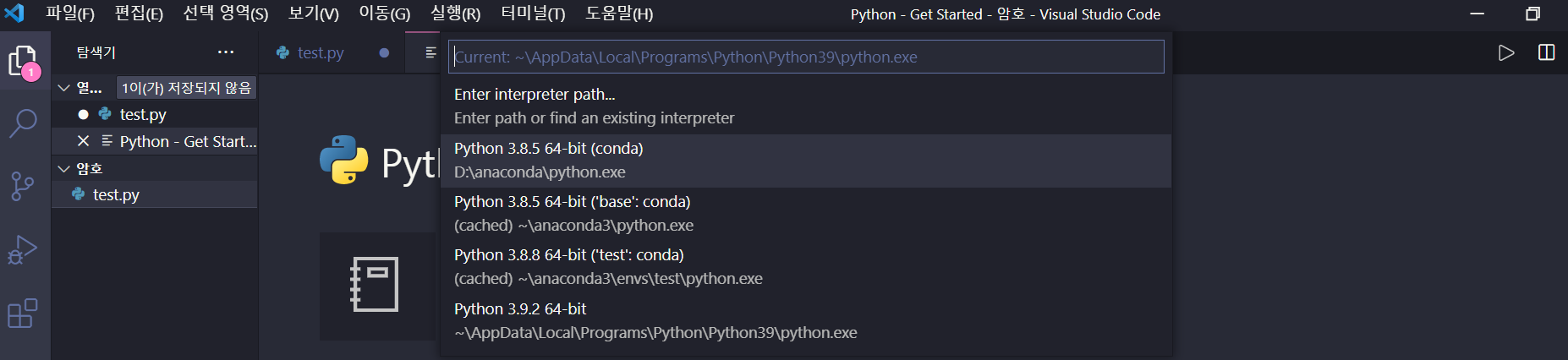Restore down the VS Code window
Viewport: 1568px width, 360px height.
1532,14
